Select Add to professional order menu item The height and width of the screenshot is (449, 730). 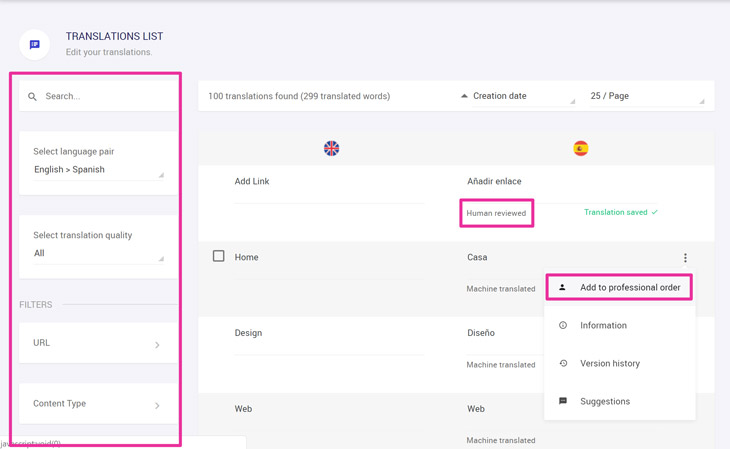pos(619,287)
